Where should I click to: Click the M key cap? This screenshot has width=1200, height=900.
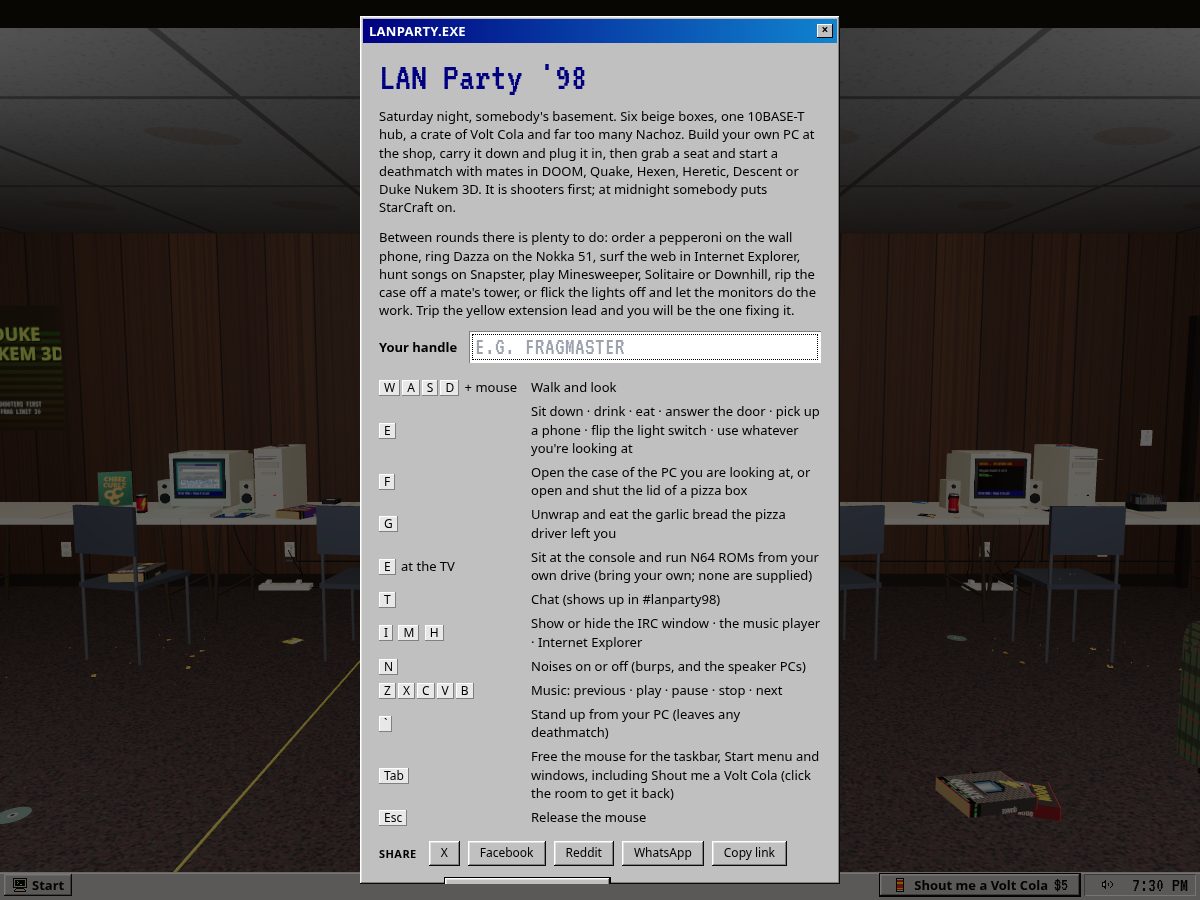409,632
